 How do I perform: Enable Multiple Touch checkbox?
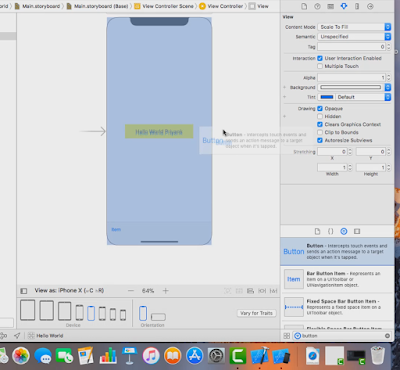click(x=320, y=66)
